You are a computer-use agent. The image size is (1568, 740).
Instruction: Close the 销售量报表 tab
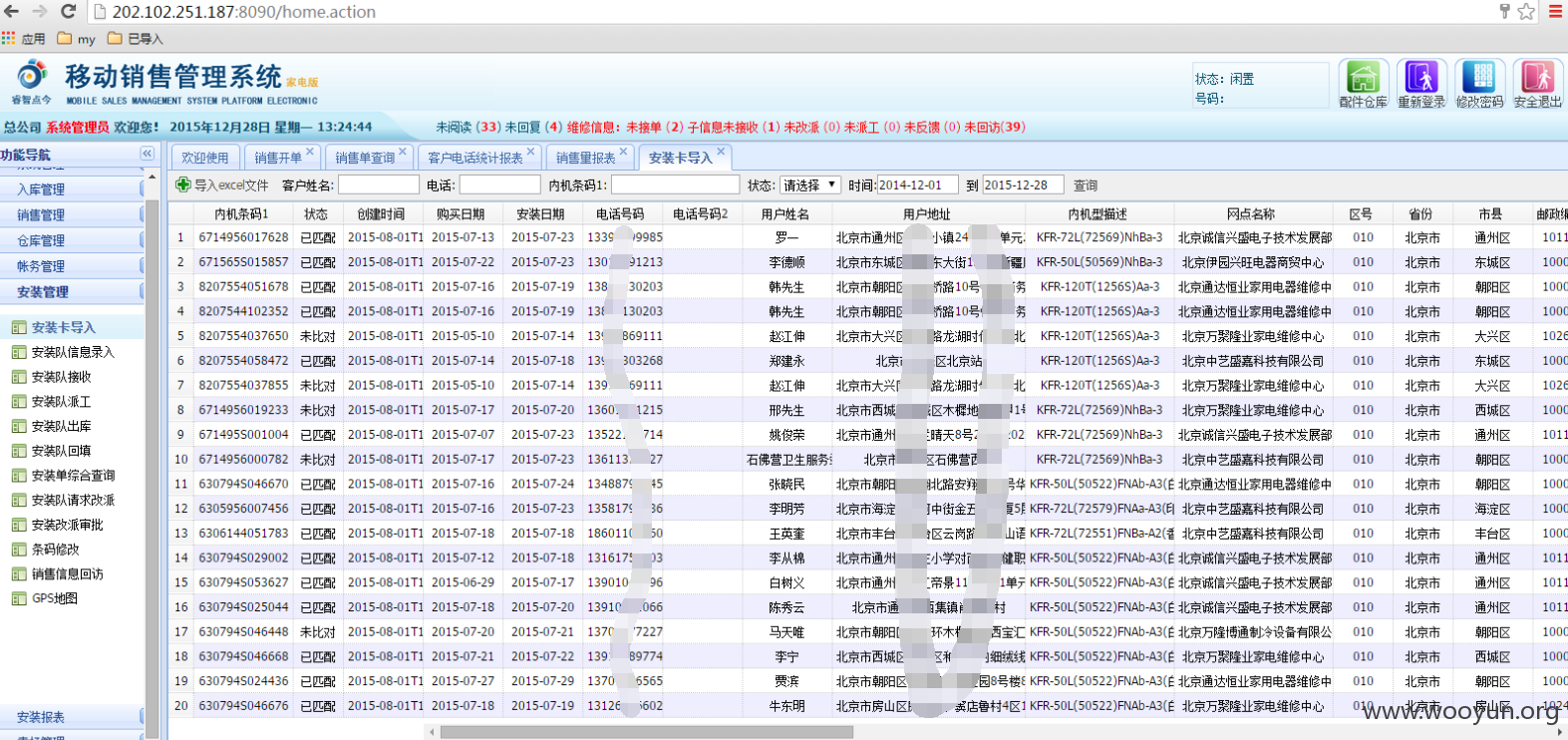coord(623,152)
